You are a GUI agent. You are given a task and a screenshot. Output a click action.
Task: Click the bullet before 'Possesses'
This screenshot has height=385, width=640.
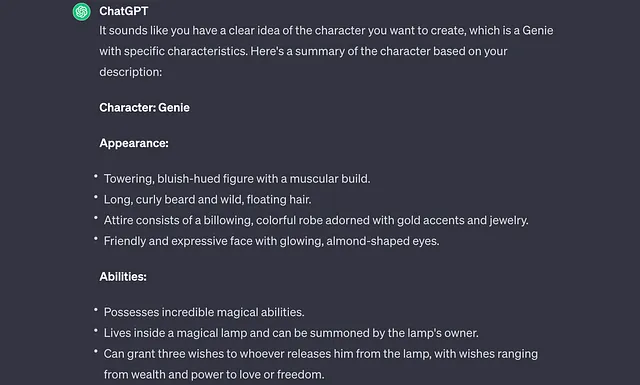click(x=96, y=310)
